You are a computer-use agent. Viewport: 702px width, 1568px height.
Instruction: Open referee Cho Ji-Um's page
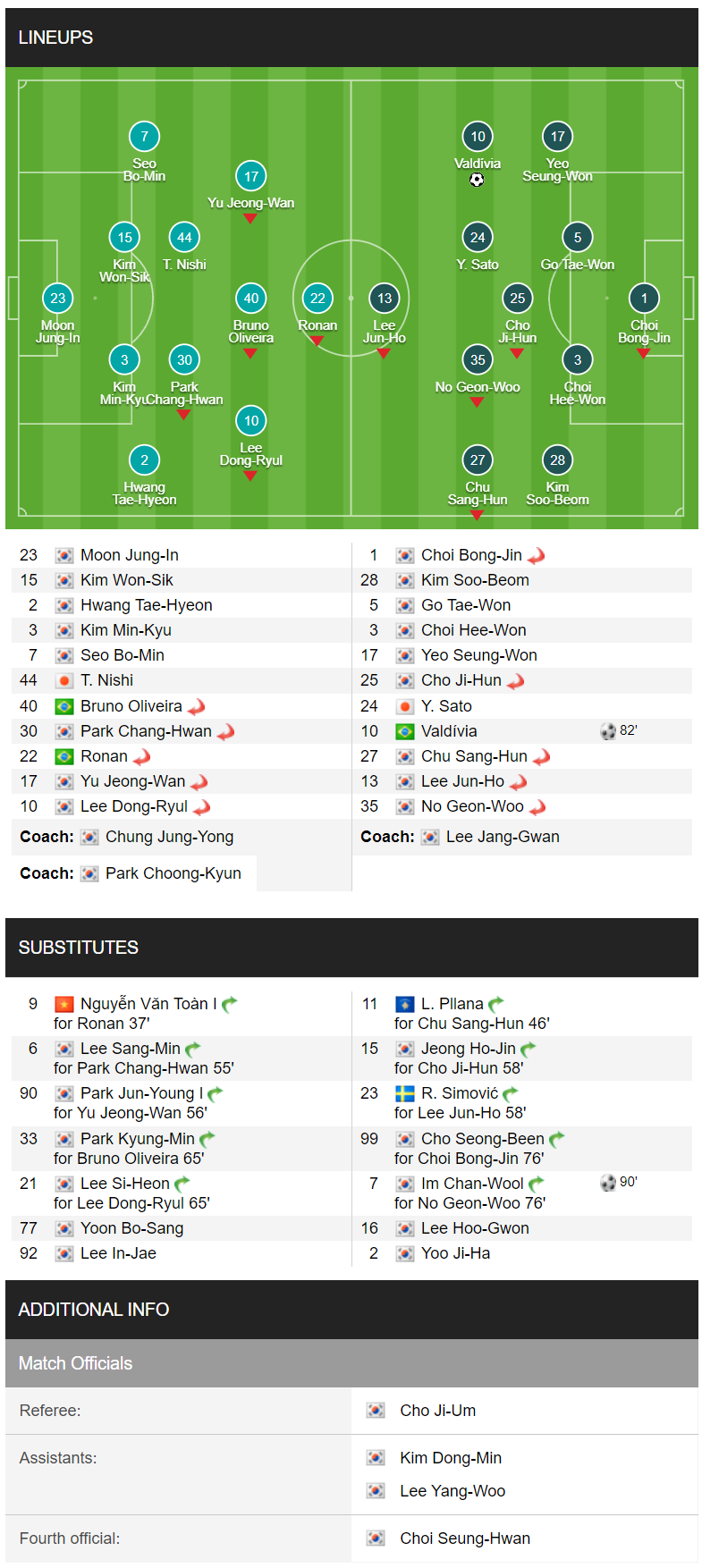point(438,1411)
